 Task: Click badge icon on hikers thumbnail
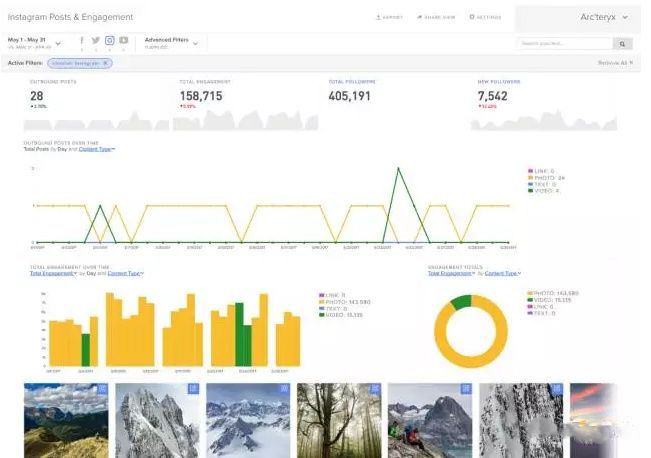pos(466,389)
